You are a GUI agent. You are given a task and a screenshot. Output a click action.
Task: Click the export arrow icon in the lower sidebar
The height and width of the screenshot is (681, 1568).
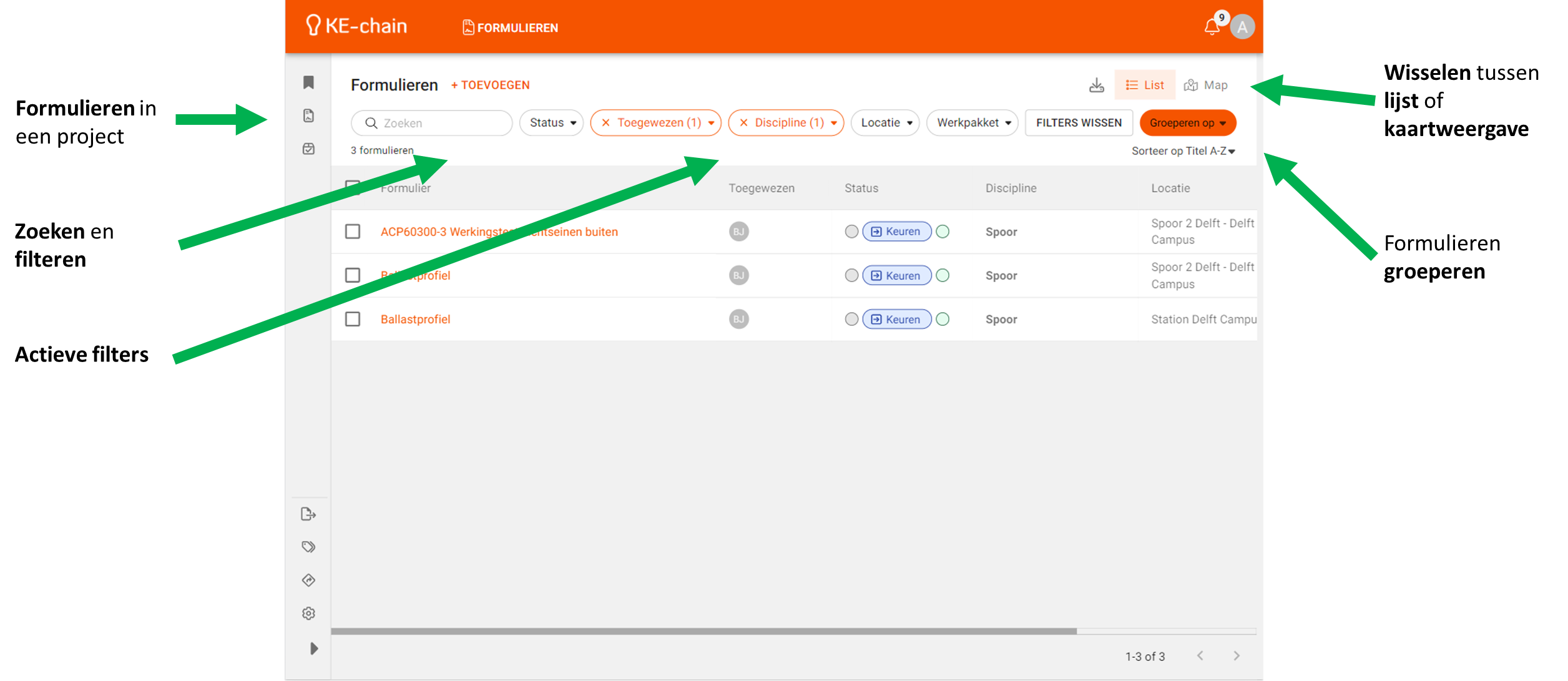[x=308, y=514]
